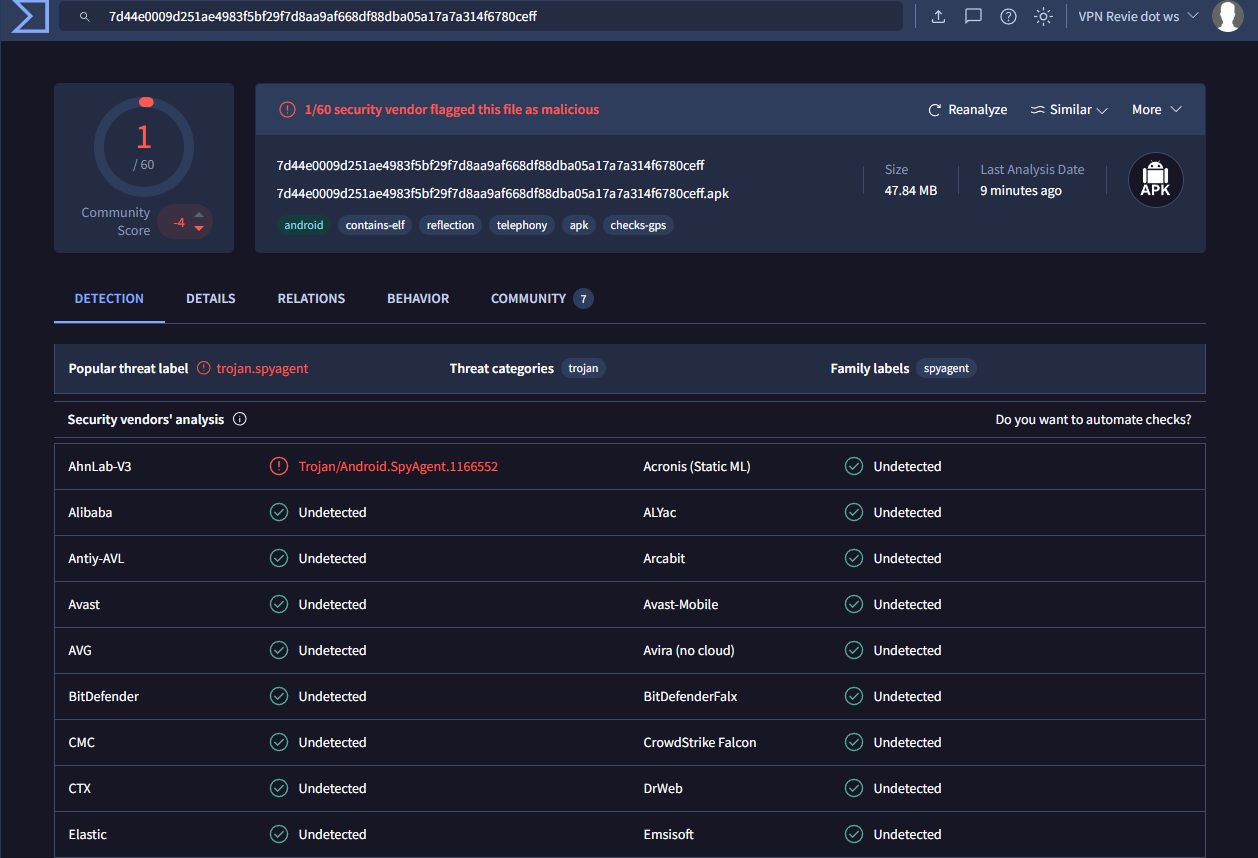Click the file name ending in .apk
Viewport: 1258px width, 858px height.
point(503,193)
